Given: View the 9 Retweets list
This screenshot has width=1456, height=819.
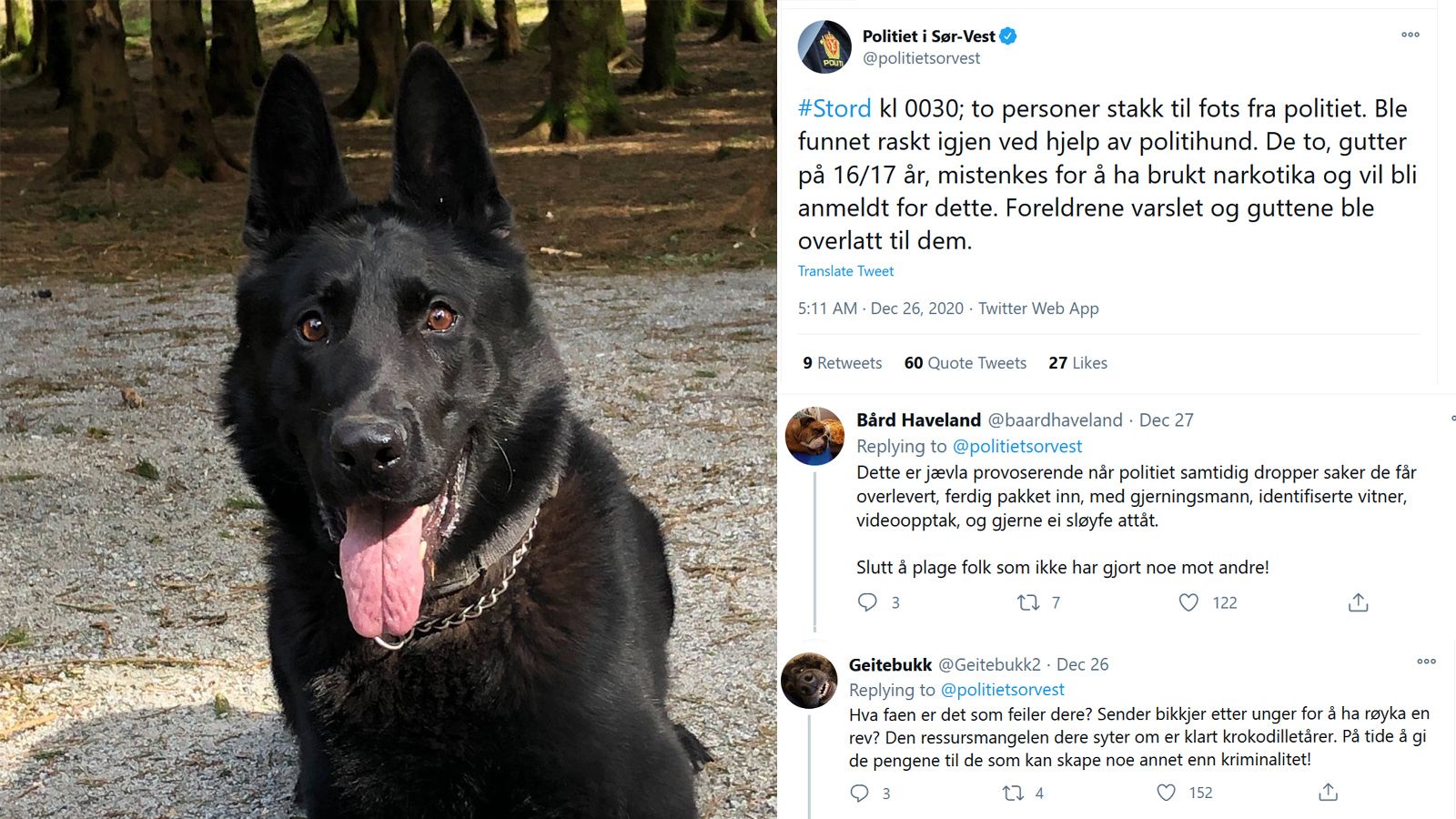Looking at the screenshot, I should (843, 363).
